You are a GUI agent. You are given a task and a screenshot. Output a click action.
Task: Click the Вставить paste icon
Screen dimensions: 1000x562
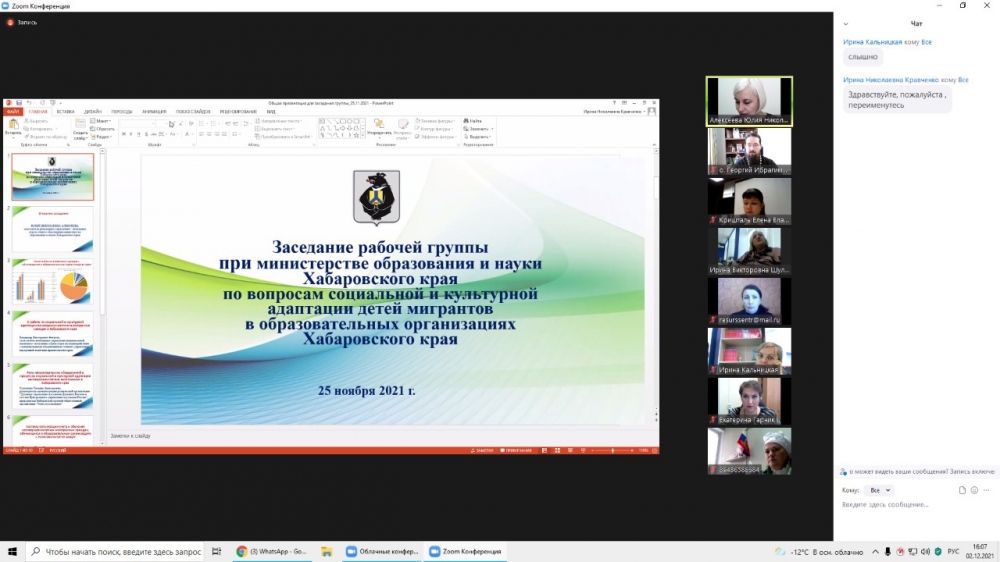click(x=13, y=124)
